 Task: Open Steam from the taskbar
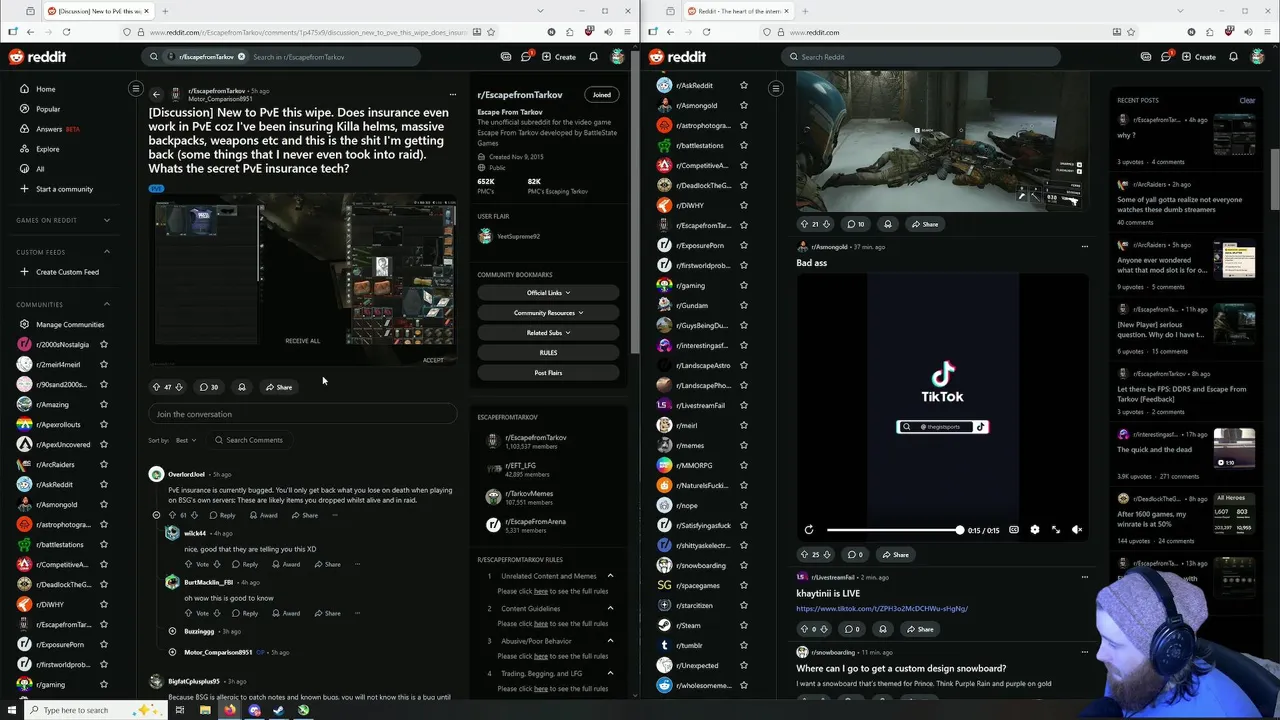tap(279, 710)
